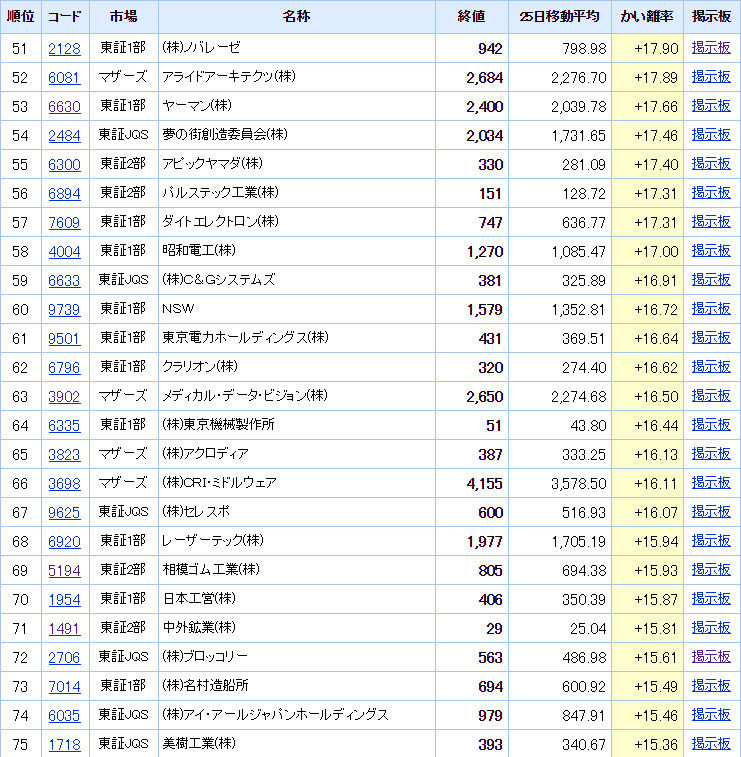Open stock code 4004 link
Screen dimensions: 741x757
click(64, 252)
